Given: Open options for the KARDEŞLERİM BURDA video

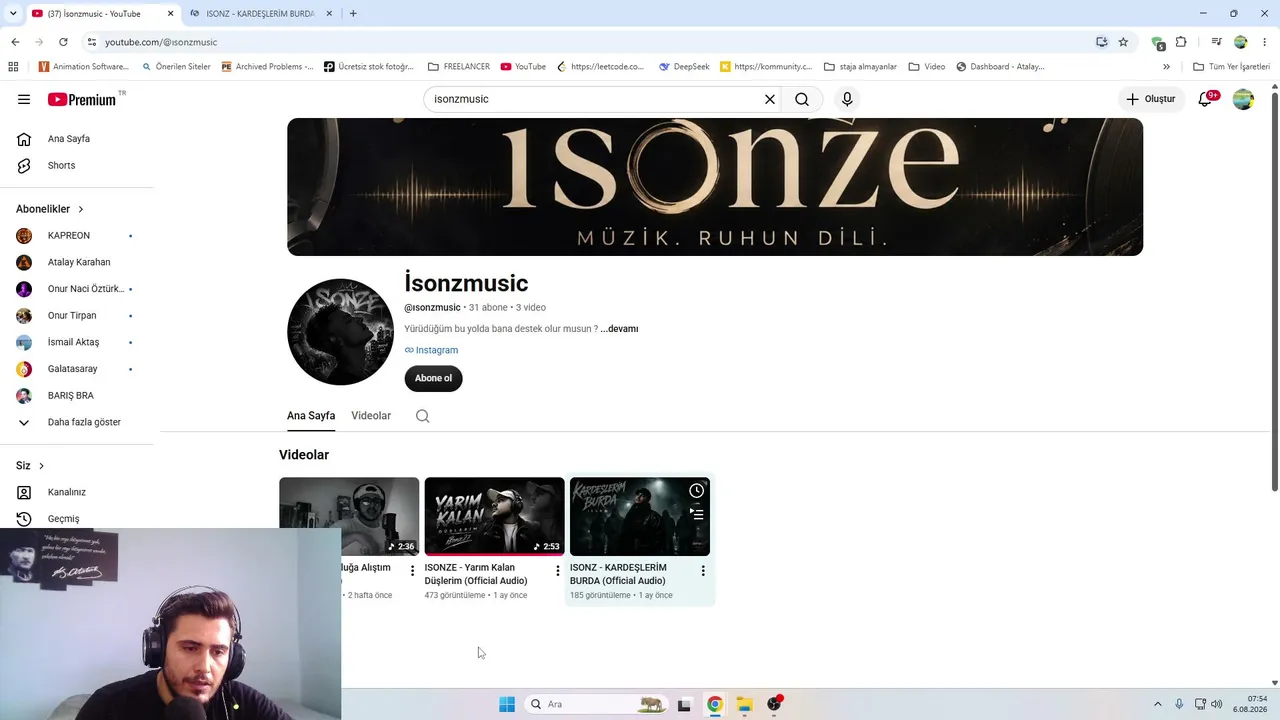Looking at the screenshot, I should pyautogui.click(x=703, y=571).
